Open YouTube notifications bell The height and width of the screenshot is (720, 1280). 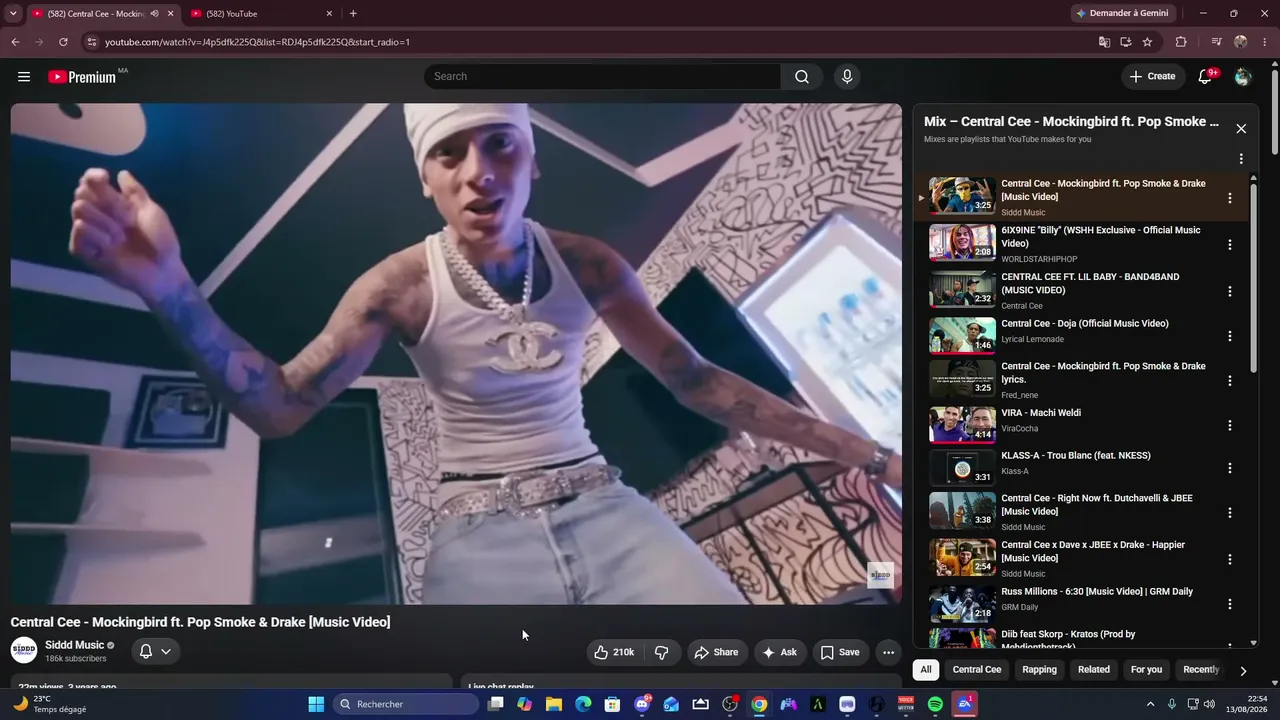click(x=1205, y=77)
